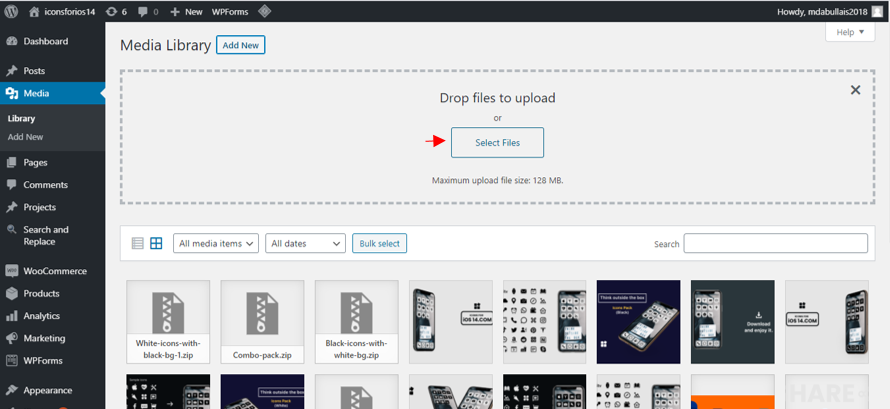Image resolution: width=890 pixels, height=409 pixels.
Task: Open the pending updates icon showing 6
Action: [116, 11]
